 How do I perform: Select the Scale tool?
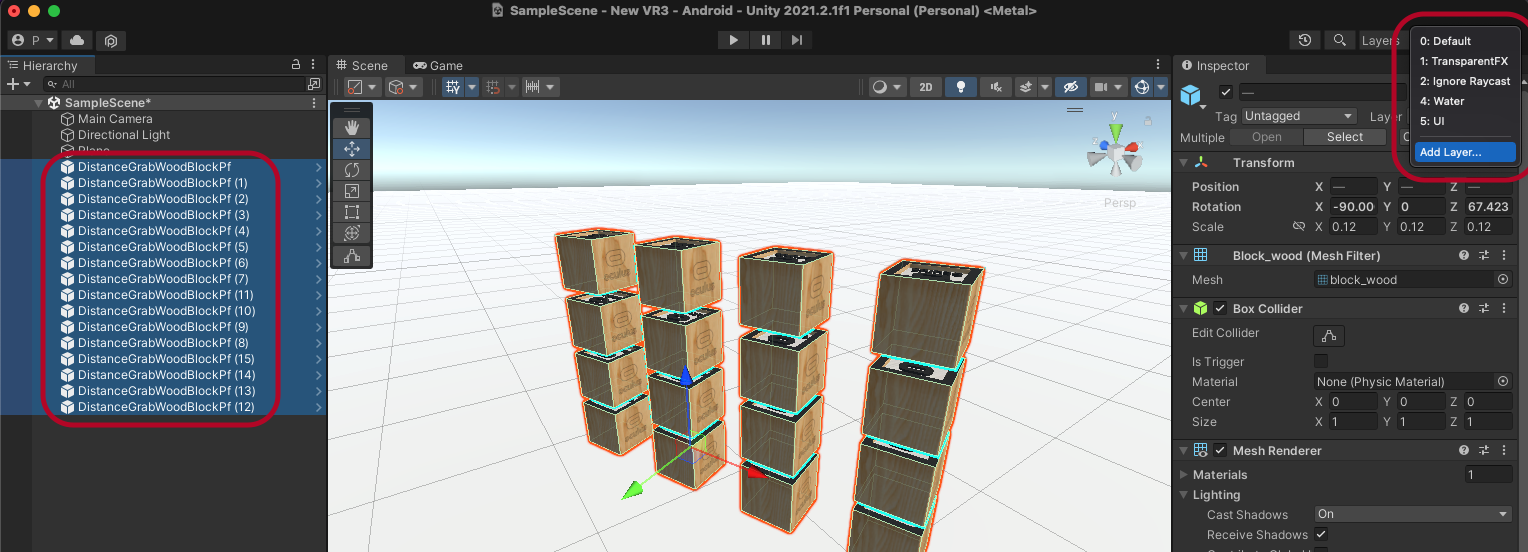(352, 191)
